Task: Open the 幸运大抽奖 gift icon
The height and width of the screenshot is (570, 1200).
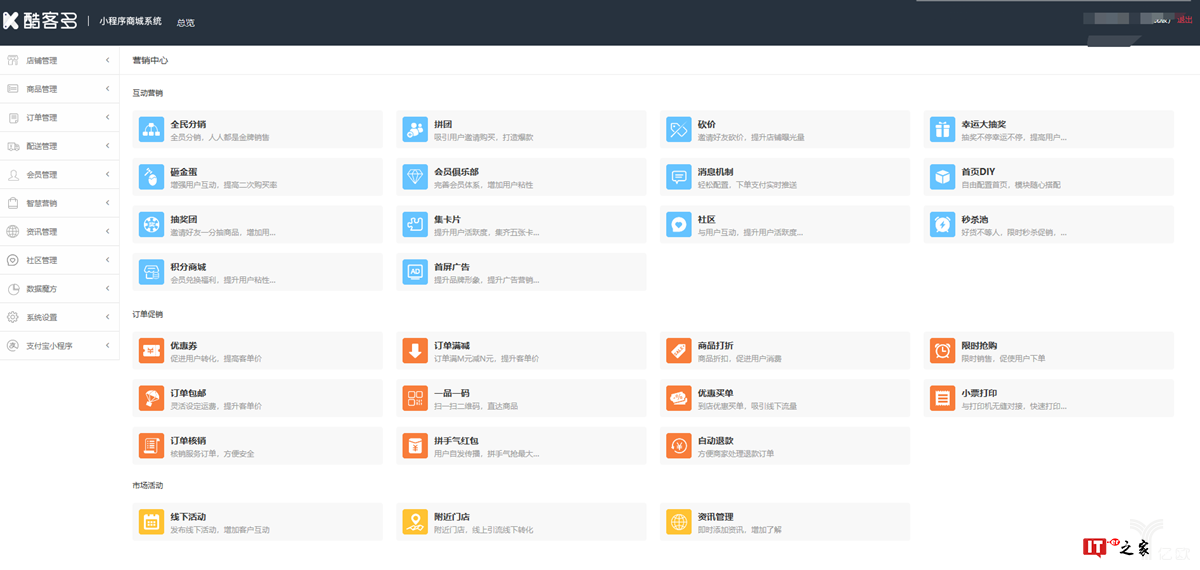Action: (942, 128)
